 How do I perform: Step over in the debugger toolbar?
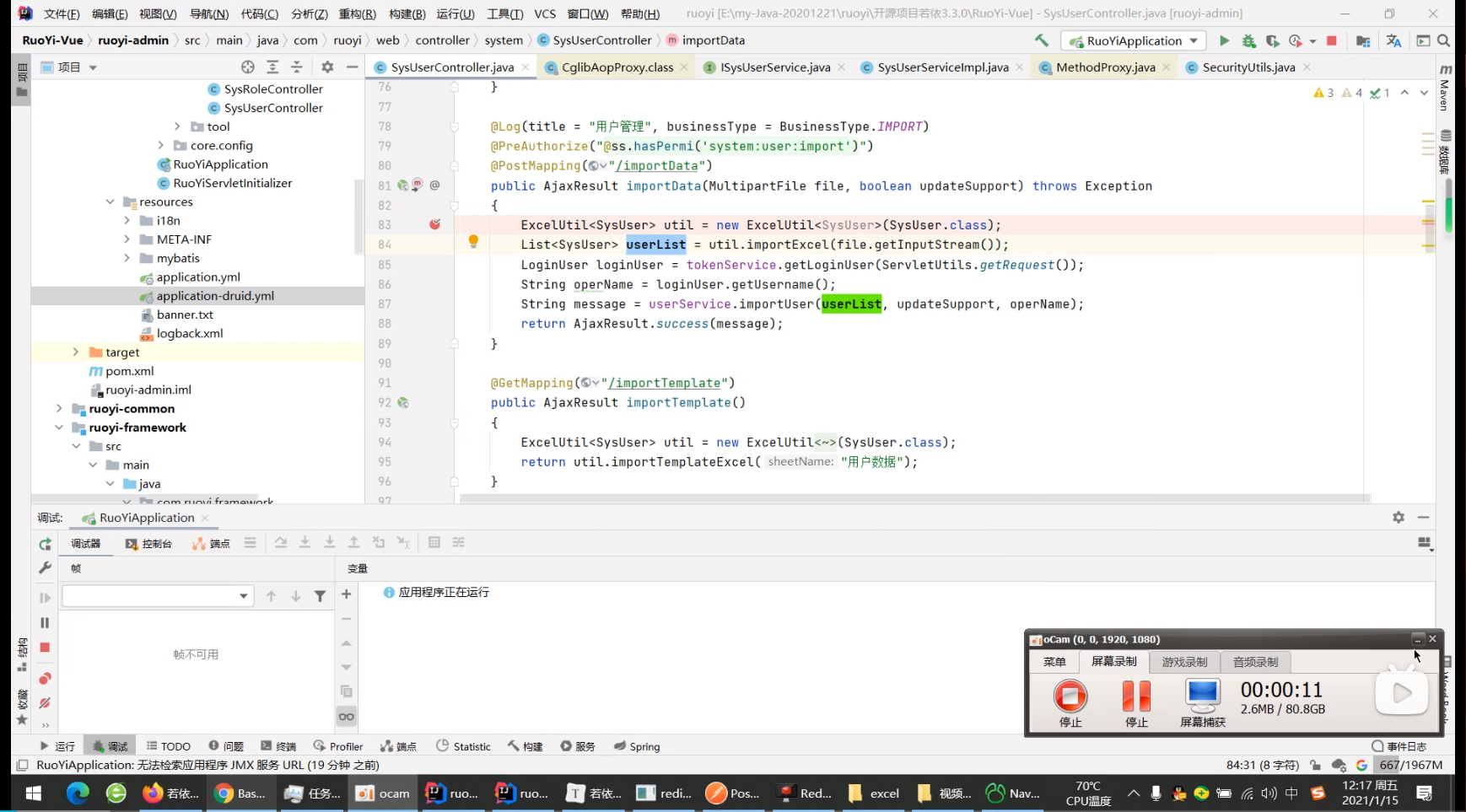[281, 542]
